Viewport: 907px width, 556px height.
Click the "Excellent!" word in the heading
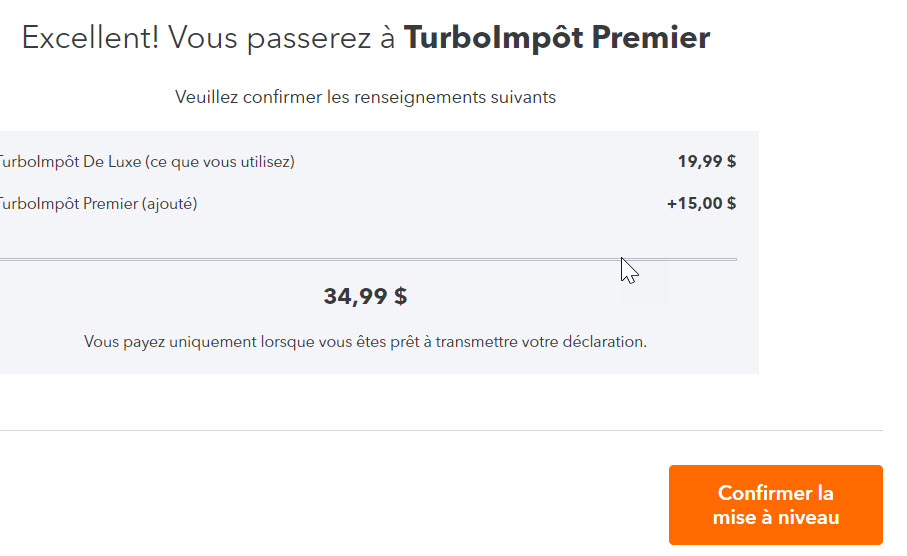pos(91,38)
